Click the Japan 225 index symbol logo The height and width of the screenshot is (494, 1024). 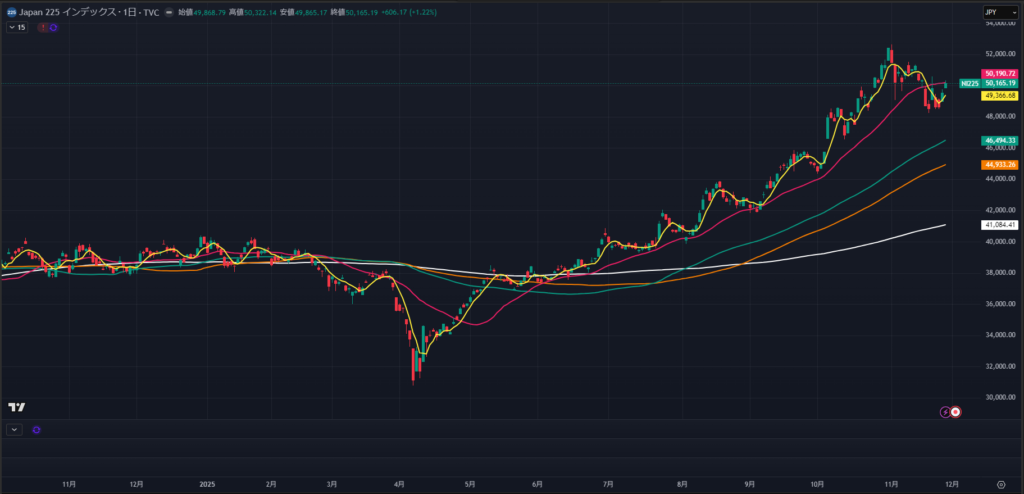(10, 12)
